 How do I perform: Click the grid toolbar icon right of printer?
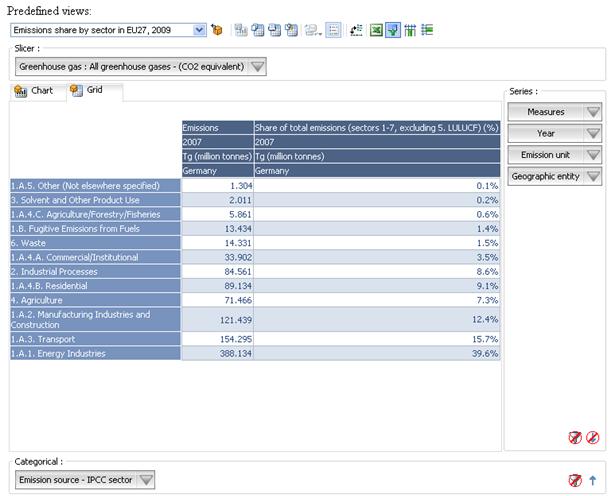[292, 30]
